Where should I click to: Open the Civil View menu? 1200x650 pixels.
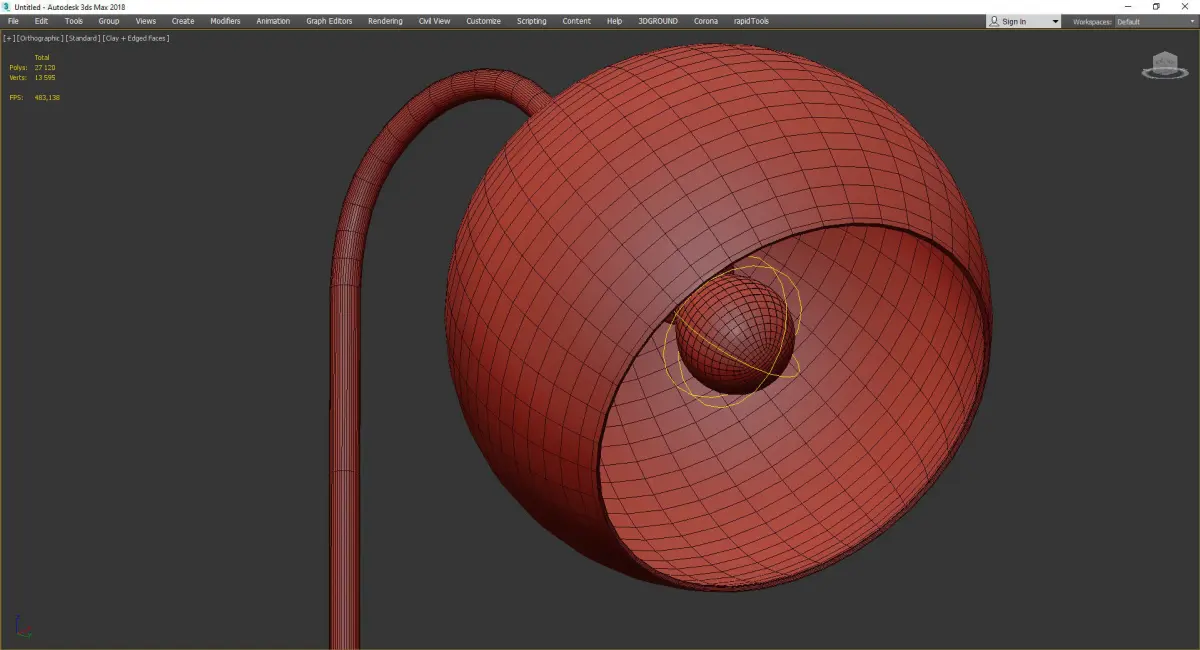click(x=434, y=21)
